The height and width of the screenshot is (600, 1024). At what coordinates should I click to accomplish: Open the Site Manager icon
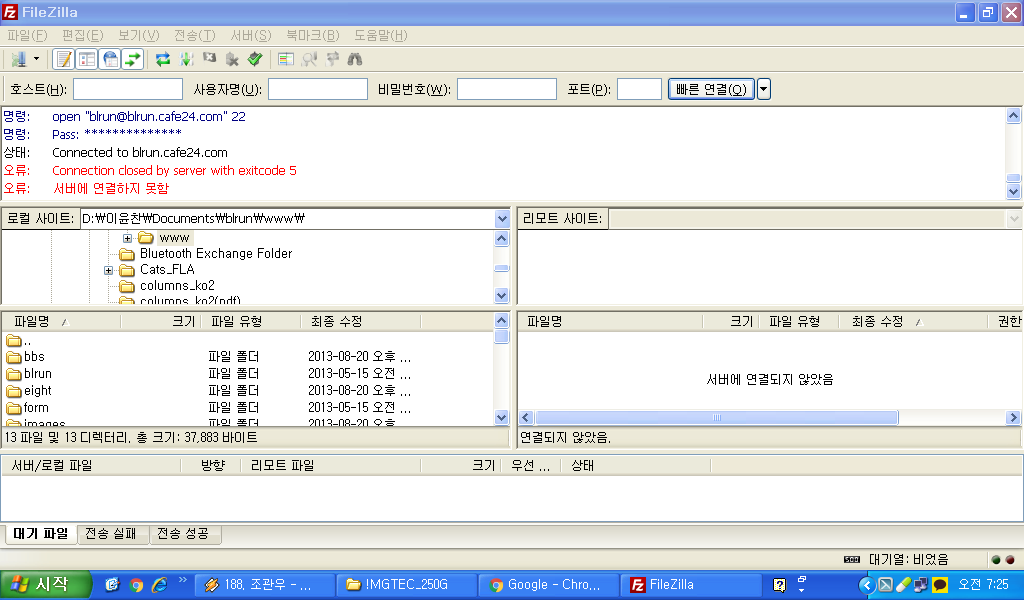coord(18,59)
